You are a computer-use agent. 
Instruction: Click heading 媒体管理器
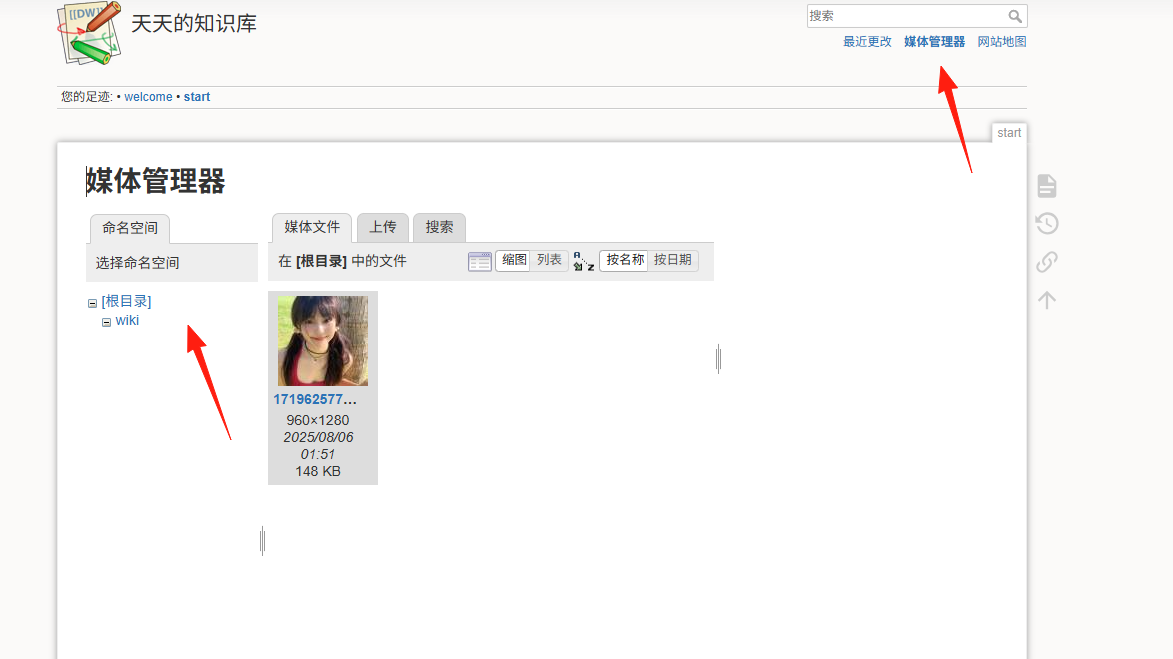156,182
